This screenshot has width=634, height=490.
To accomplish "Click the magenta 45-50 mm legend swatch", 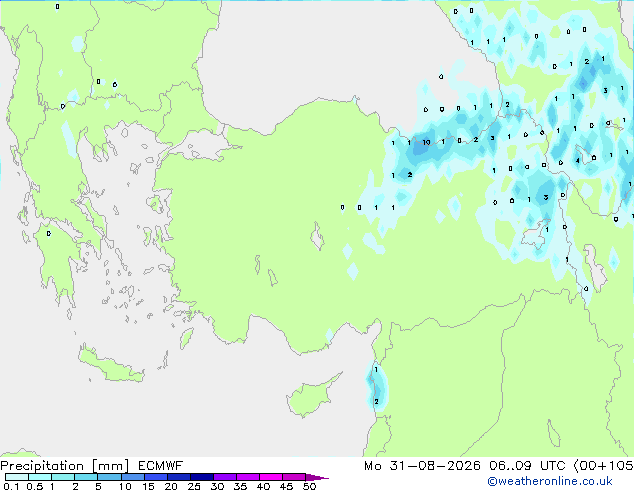I will (294, 477).
